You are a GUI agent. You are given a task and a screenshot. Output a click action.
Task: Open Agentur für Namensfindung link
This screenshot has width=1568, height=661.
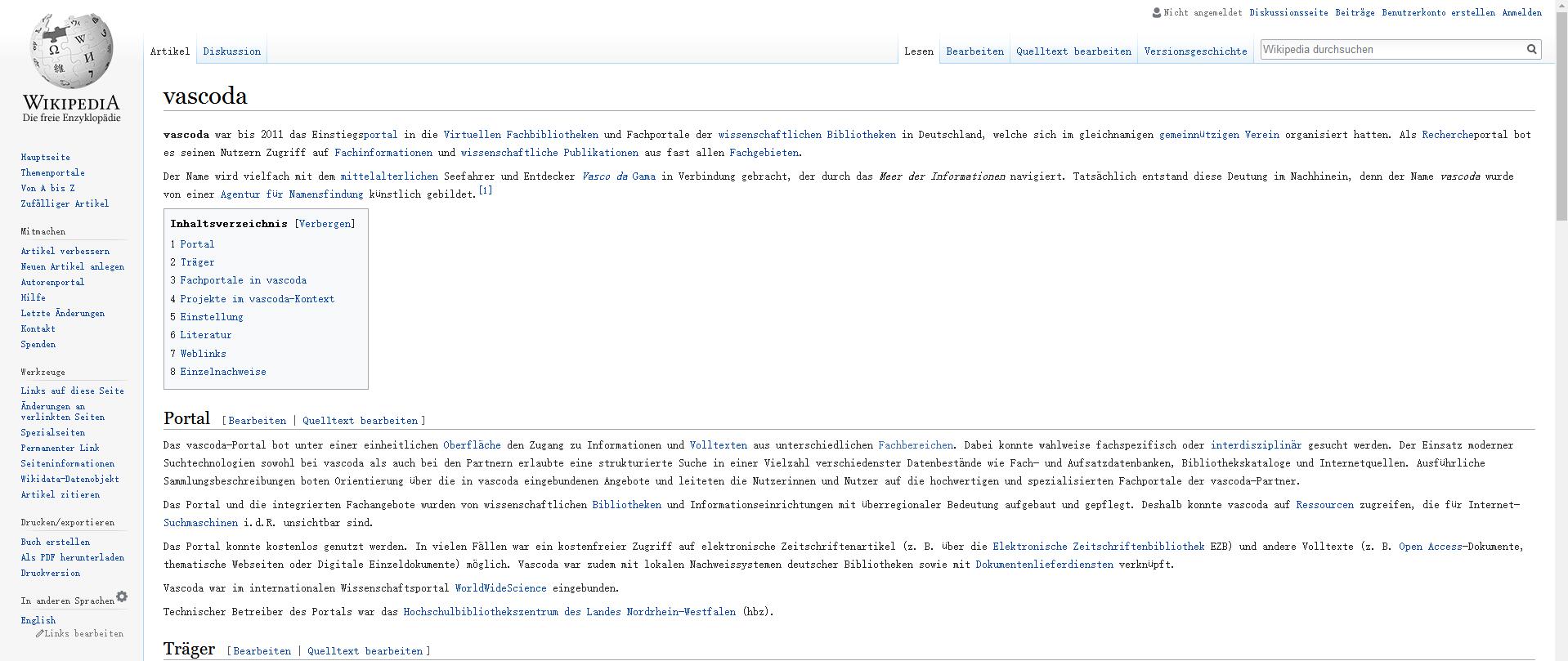(x=292, y=194)
